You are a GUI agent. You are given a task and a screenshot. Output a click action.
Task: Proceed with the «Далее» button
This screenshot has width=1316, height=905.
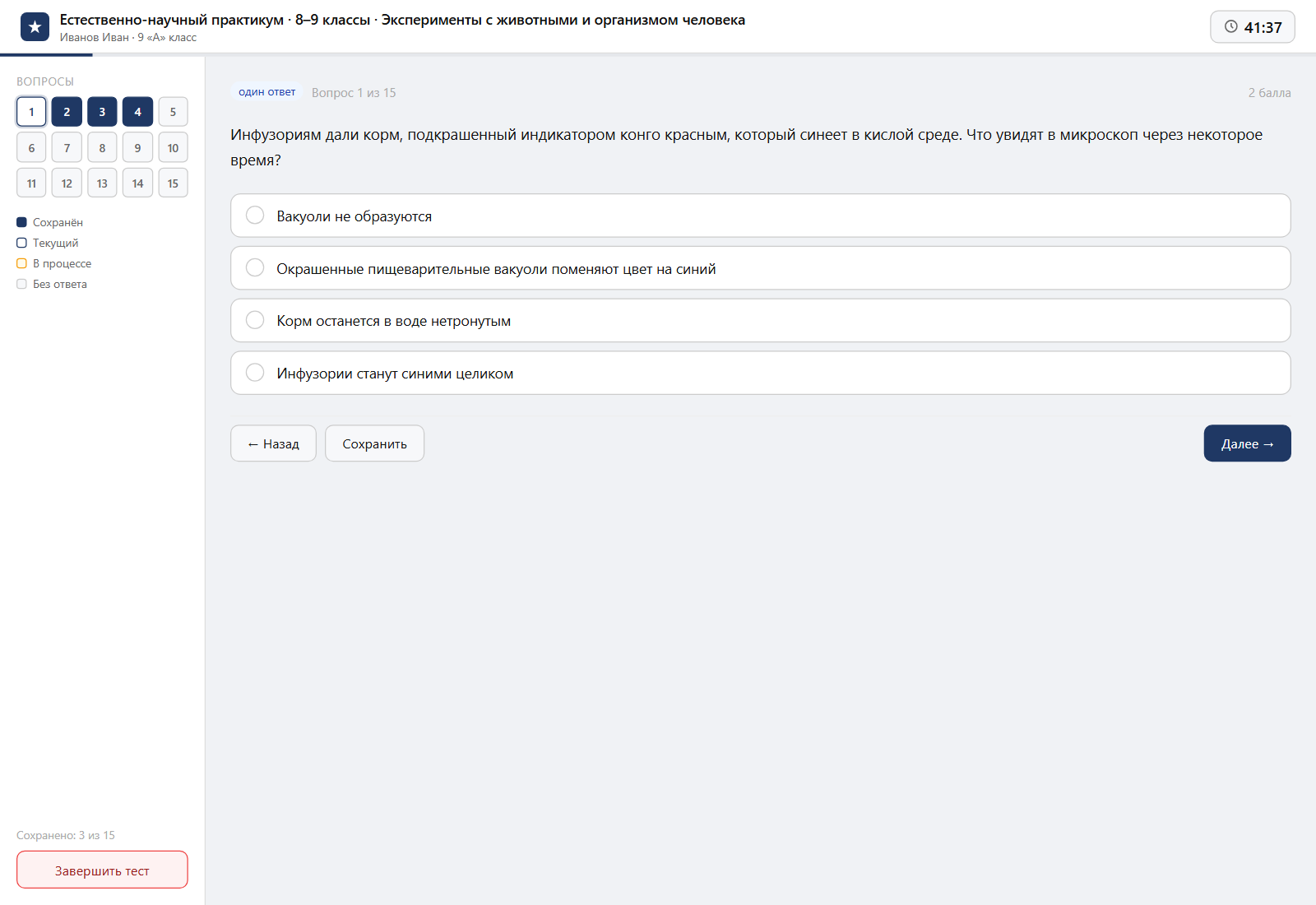(1247, 443)
